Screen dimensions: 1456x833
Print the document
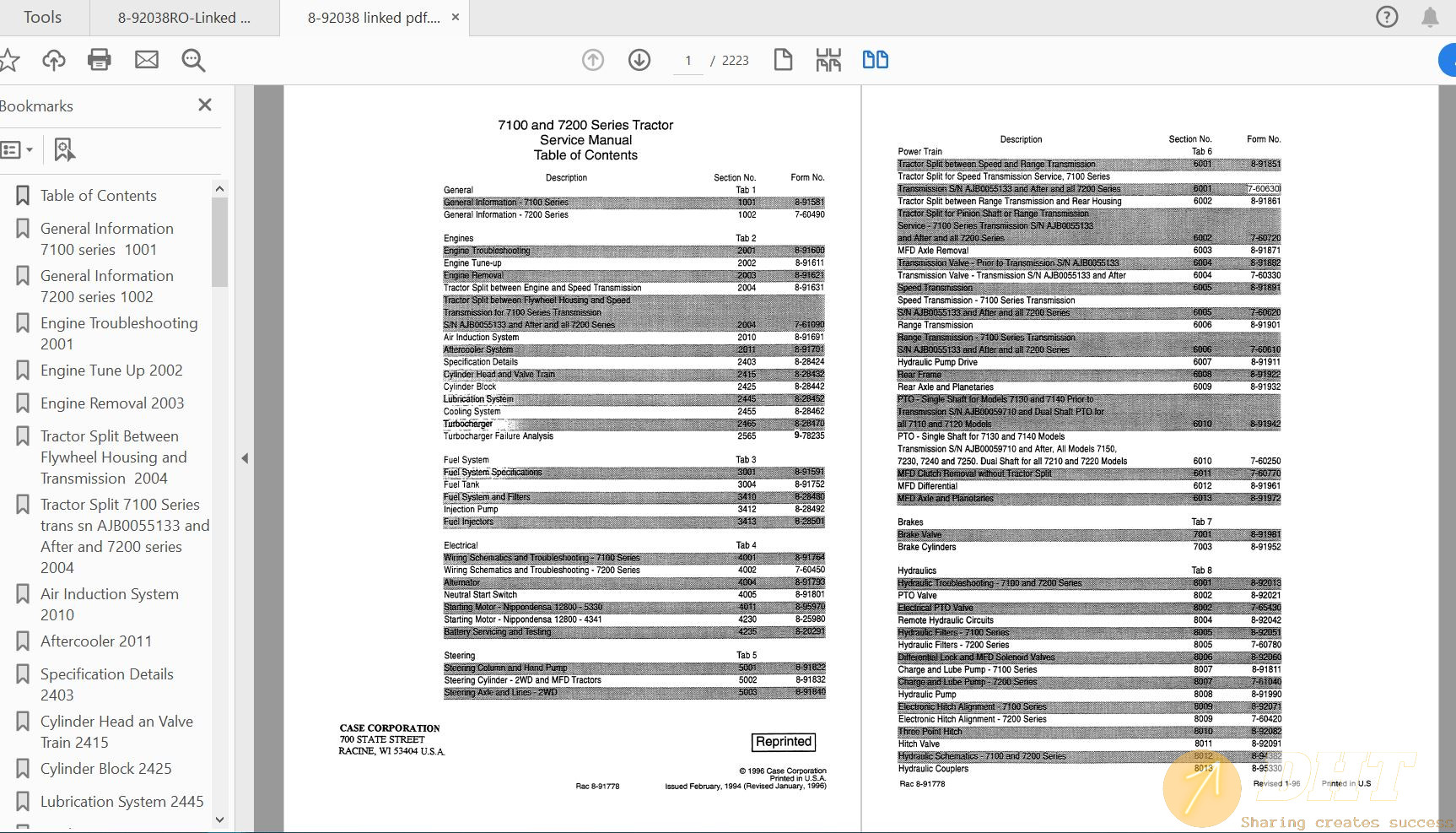click(99, 60)
